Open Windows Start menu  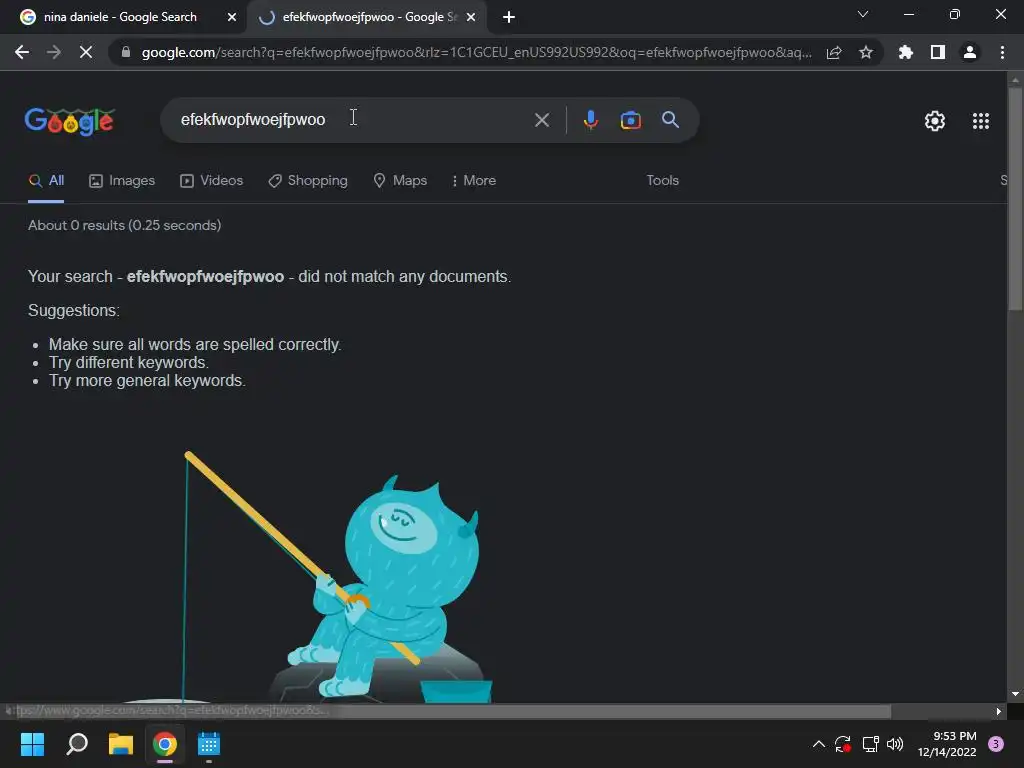(32, 744)
